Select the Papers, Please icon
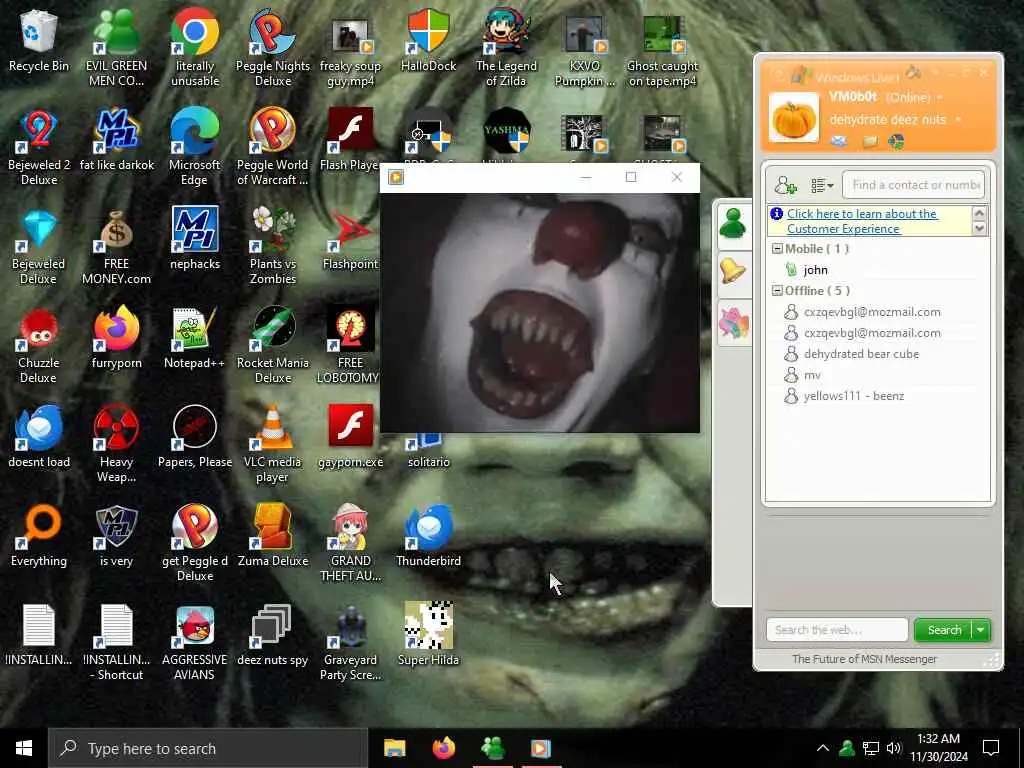The height and width of the screenshot is (768, 1024). pyautogui.click(x=195, y=438)
